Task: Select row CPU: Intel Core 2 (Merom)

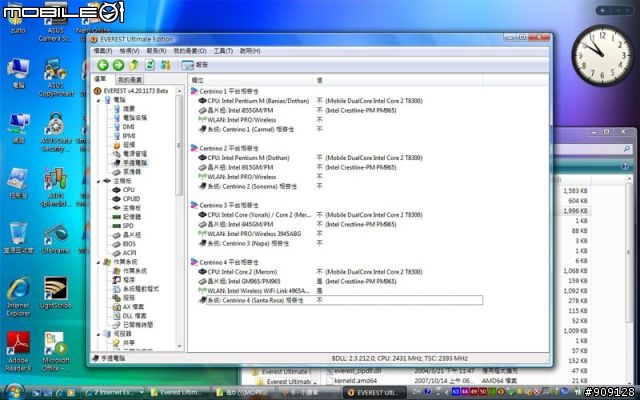Action: [x=242, y=272]
